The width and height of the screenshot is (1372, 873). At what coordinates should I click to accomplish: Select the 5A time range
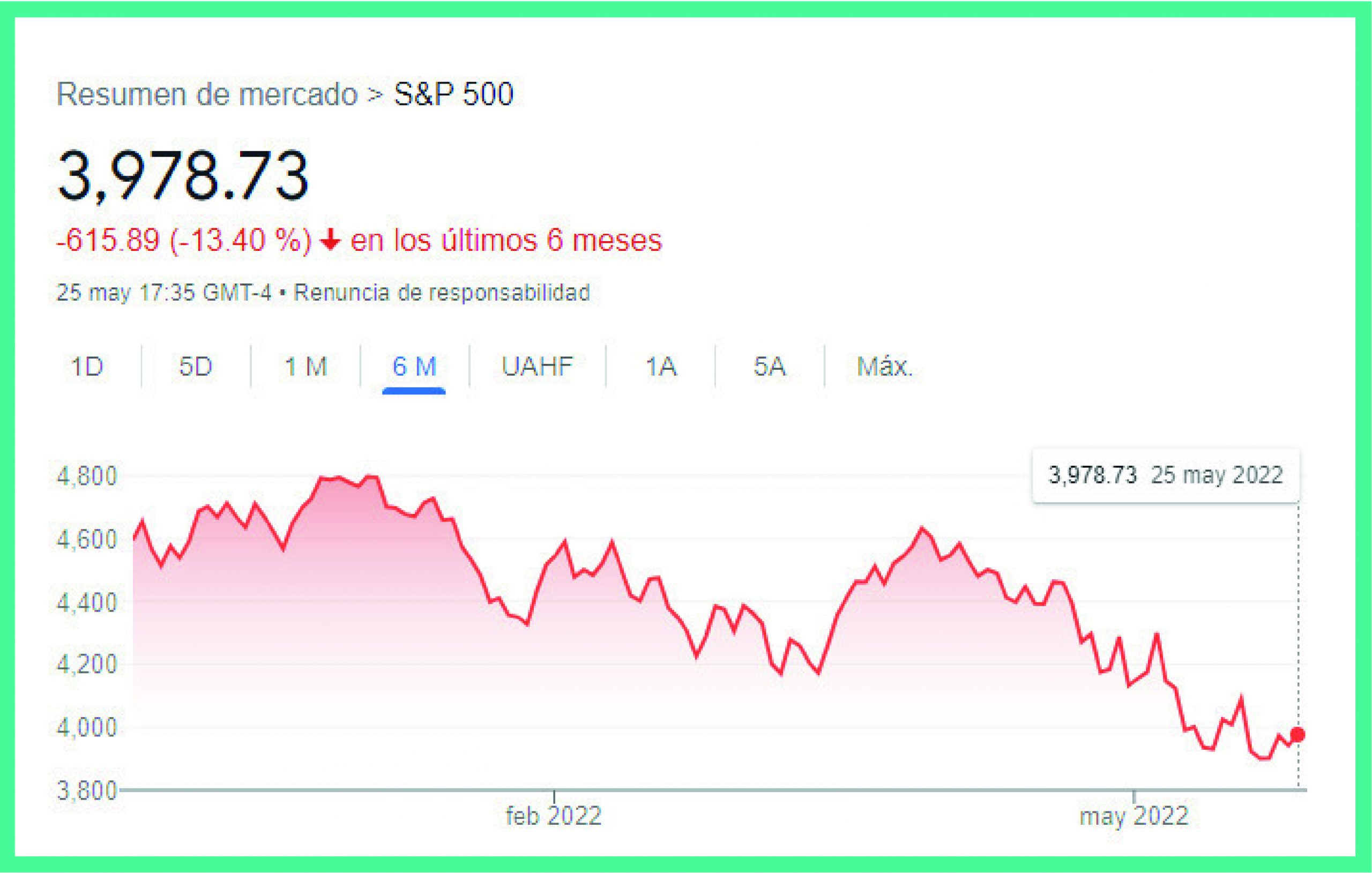click(x=769, y=367)
